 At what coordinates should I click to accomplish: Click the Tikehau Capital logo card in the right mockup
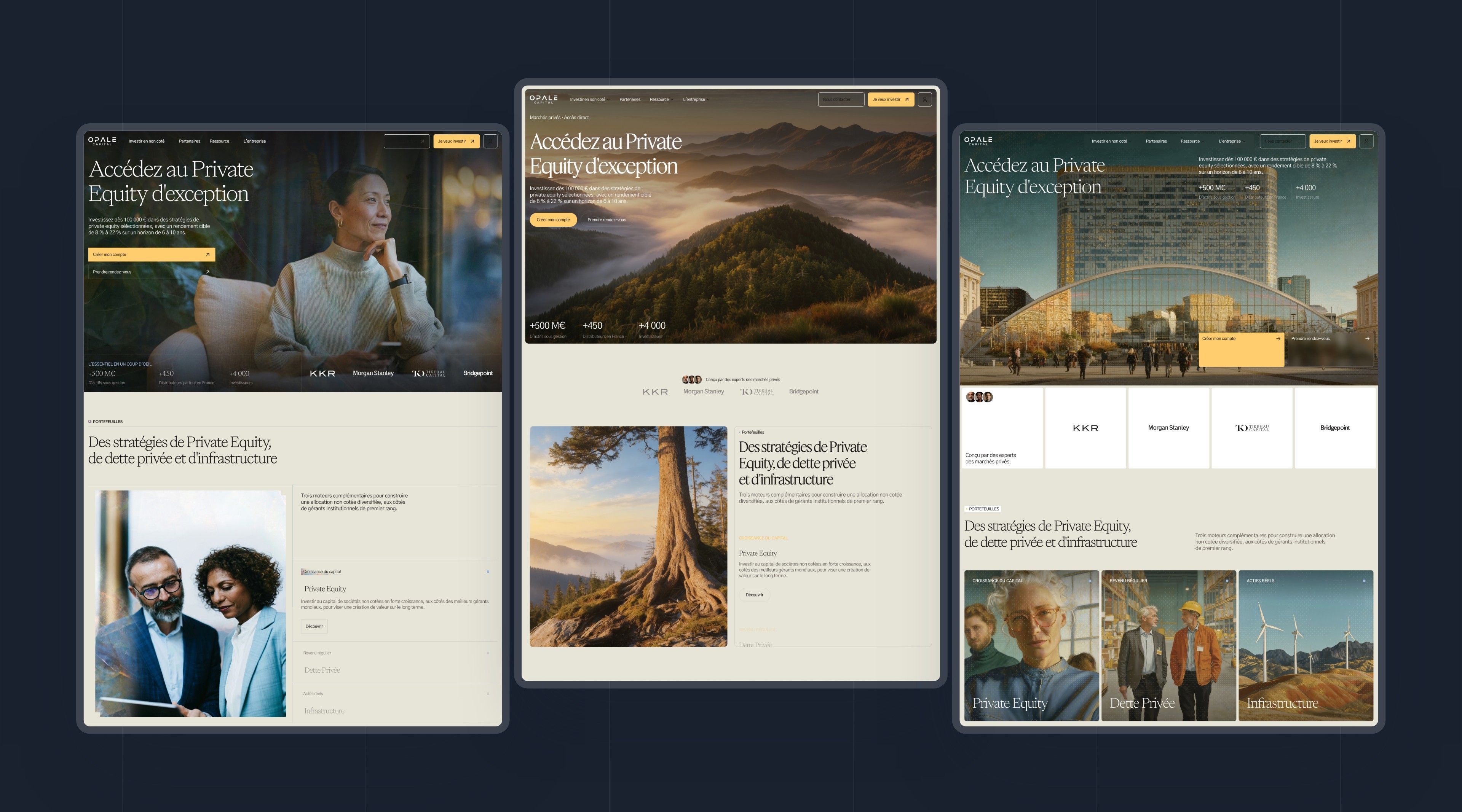coord(1251,428)
